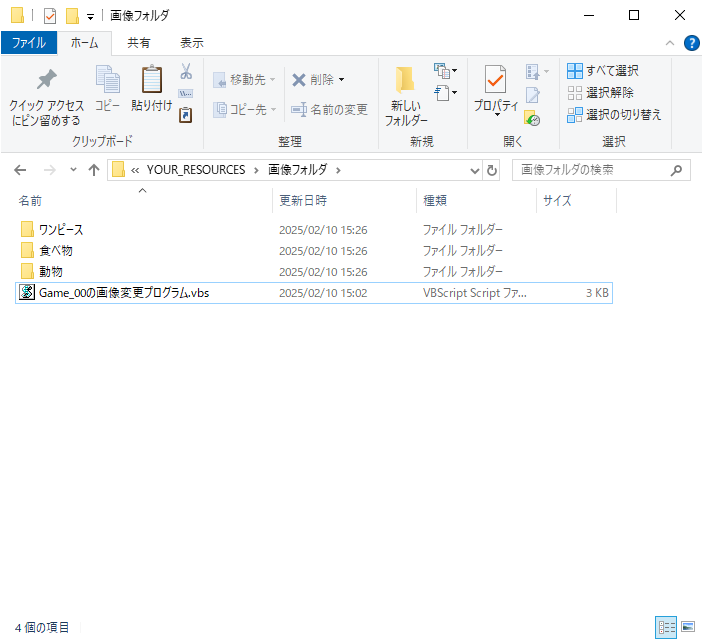Expand the 削除 dropdown arrow
702x639 pixels.
[x=342, y=80]
